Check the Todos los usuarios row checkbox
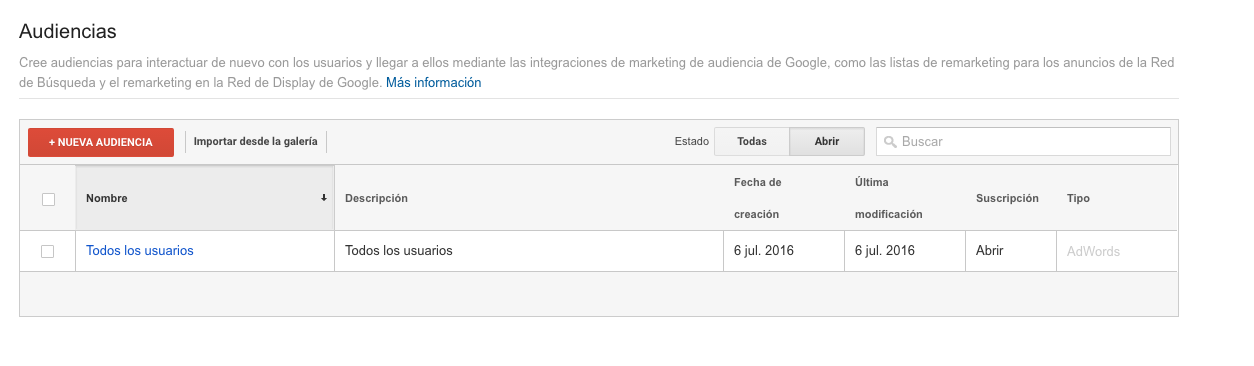1254x366 pixels. tap(48, 251)
